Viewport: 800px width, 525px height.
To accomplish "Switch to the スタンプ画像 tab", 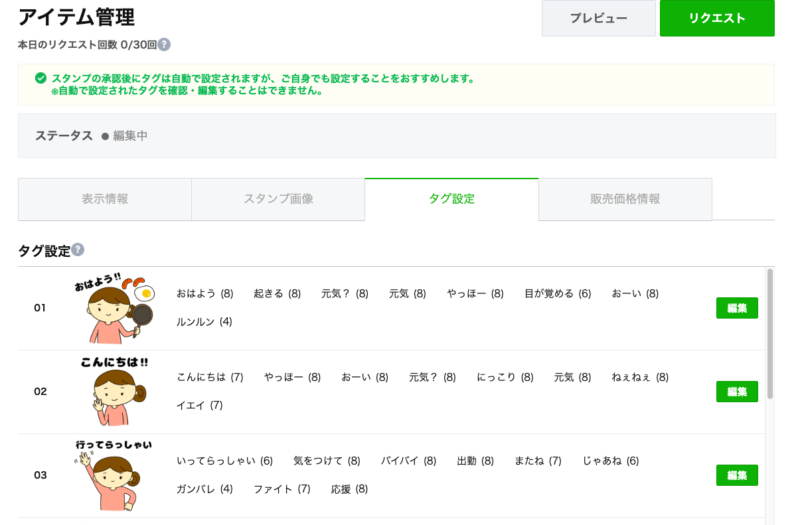I will (278, 199).
